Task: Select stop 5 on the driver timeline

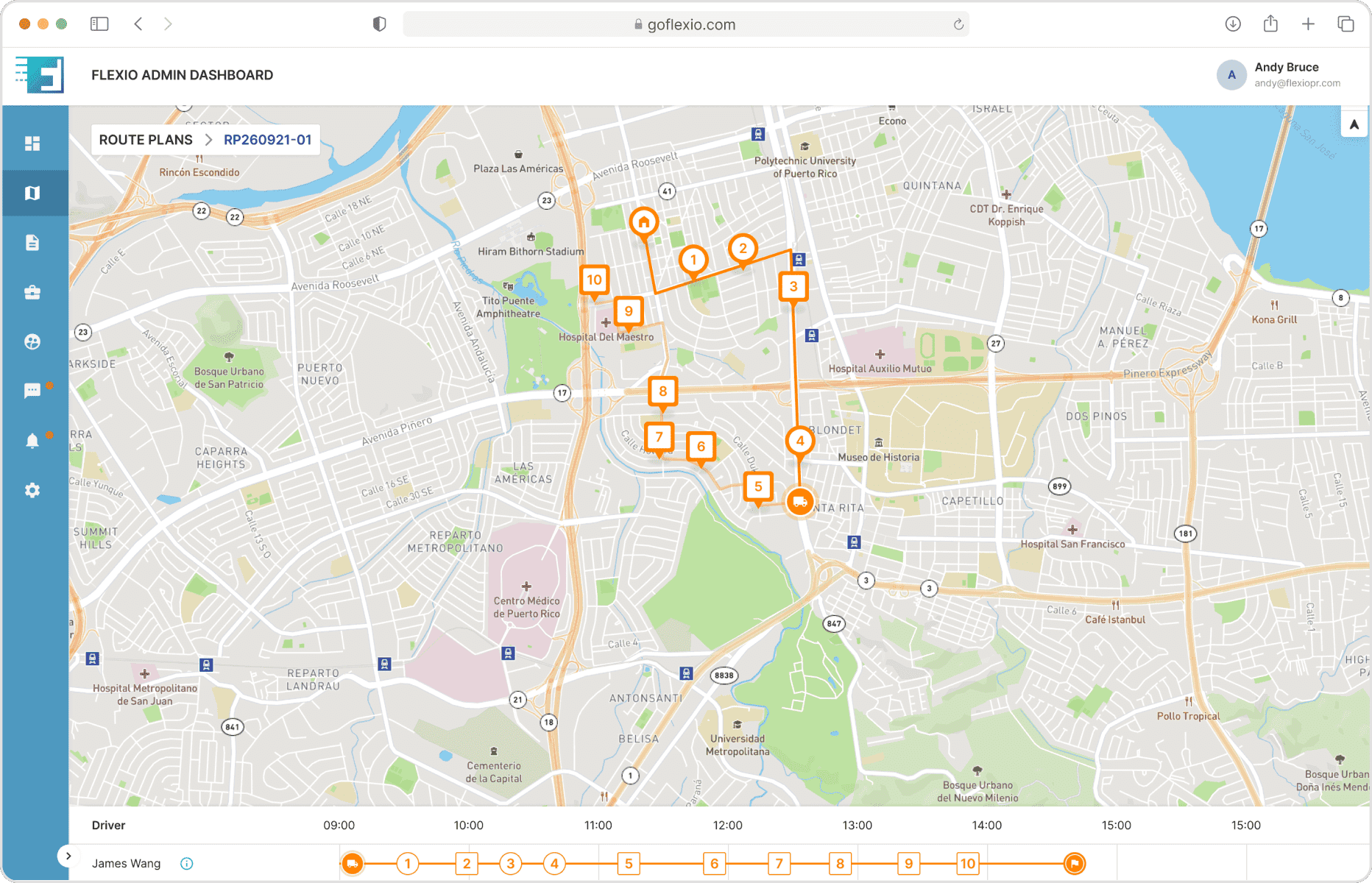Action: point(629,863)
